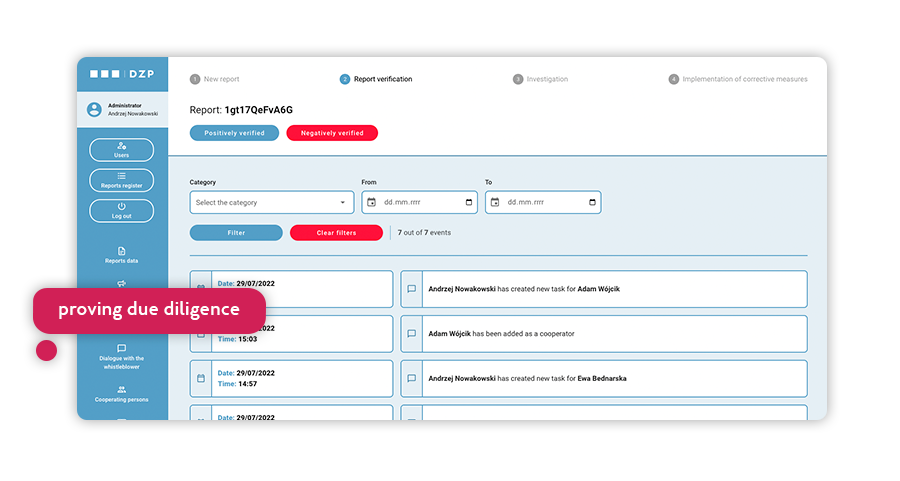Mark report as Negatively verified
Viewport: 900px width, 481px height.
[332, 133]
